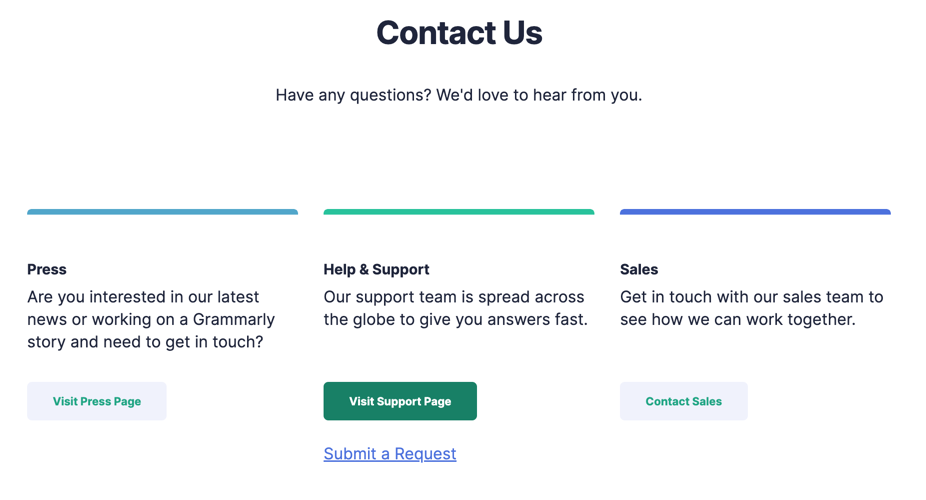Click the green bar above Help & Support

click(x=459, y=212)
